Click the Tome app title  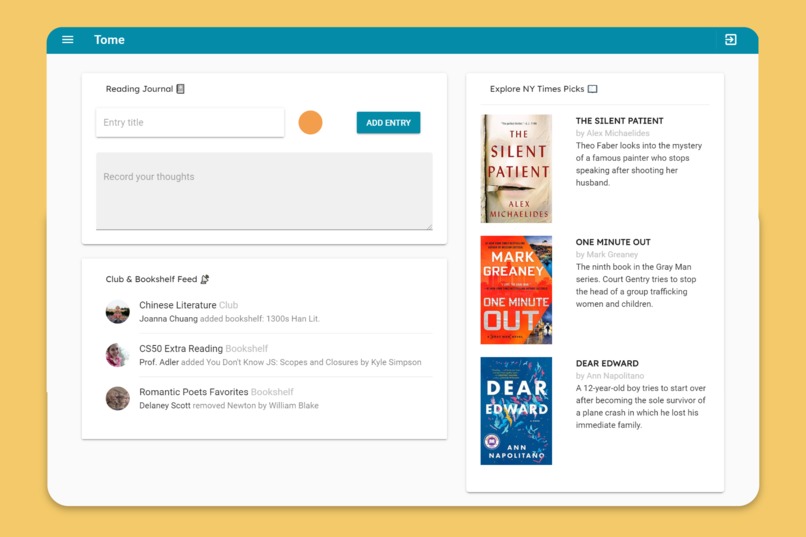109,40
